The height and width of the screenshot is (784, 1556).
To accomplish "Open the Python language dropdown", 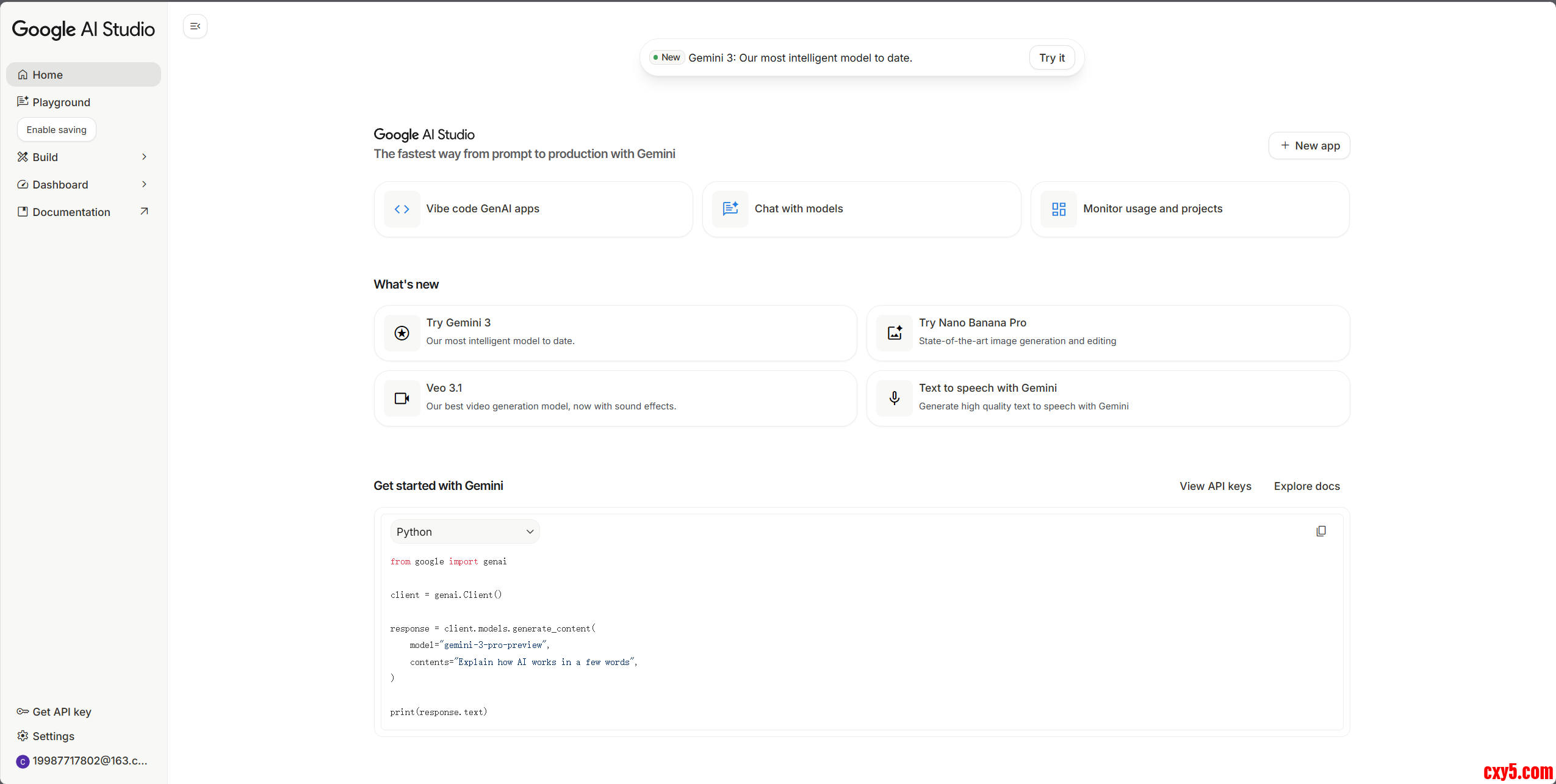I will click(x=465, y=531).
